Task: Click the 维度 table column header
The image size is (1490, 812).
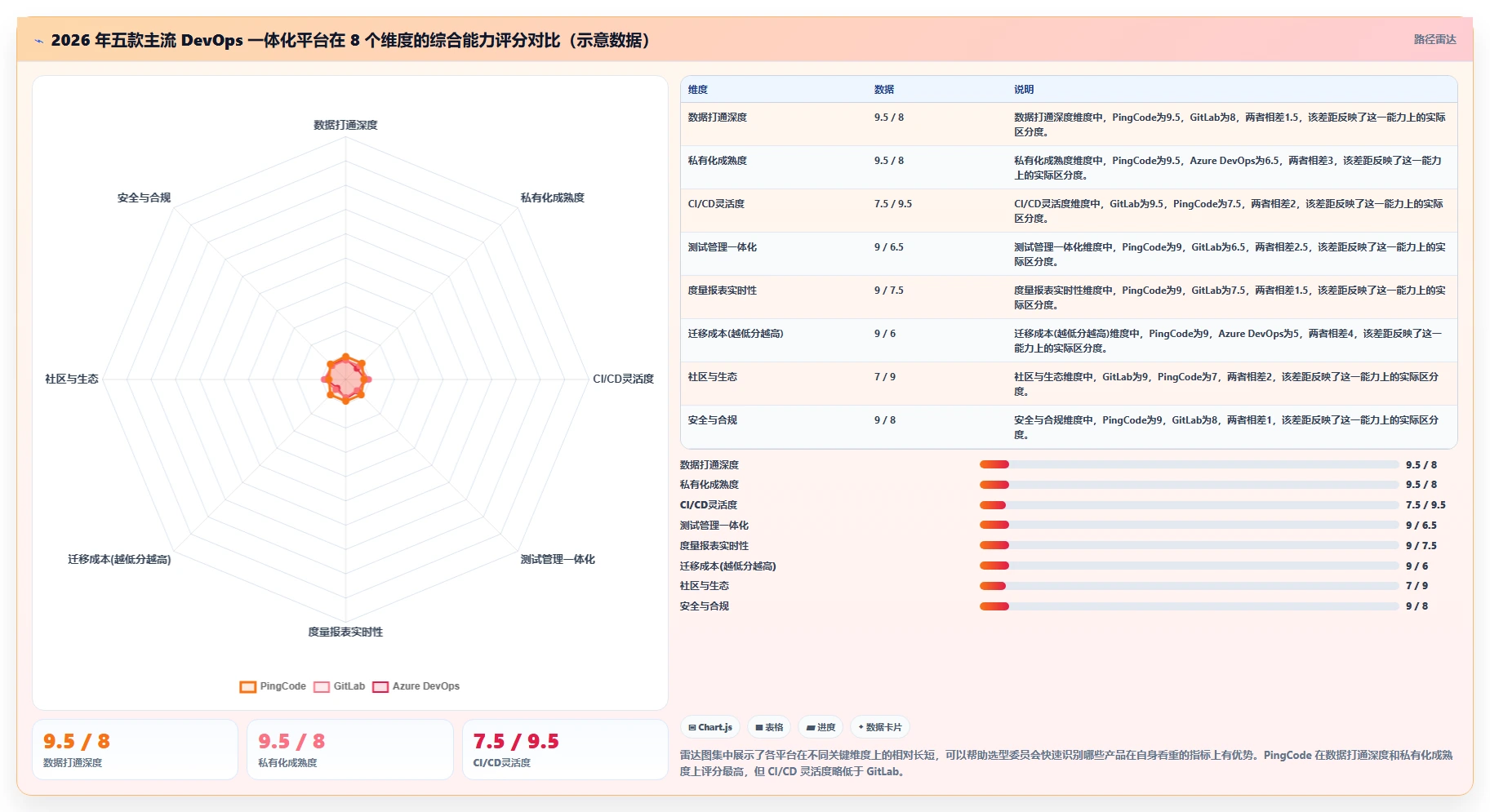Action: coord(698,90)
